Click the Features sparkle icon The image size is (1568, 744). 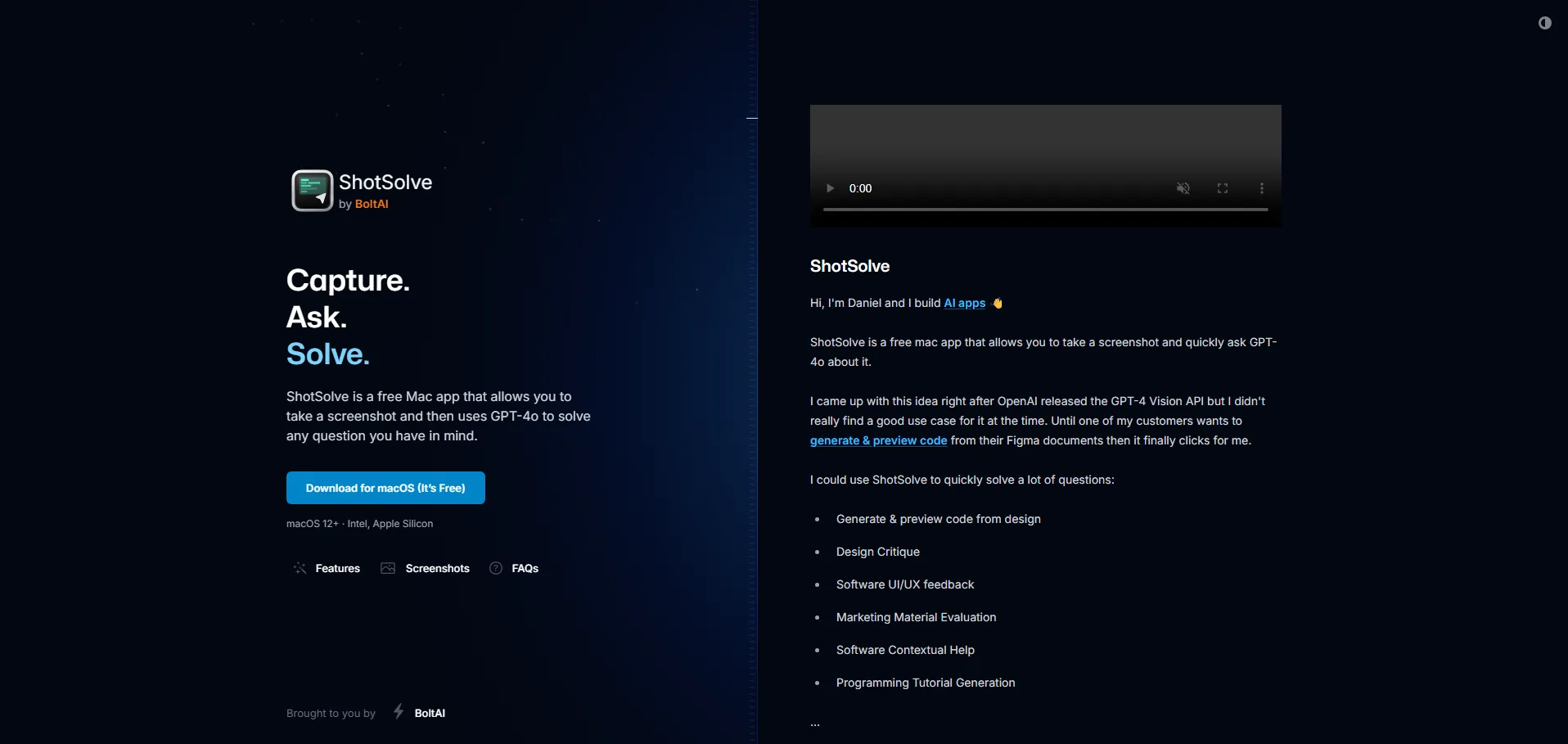300,568
